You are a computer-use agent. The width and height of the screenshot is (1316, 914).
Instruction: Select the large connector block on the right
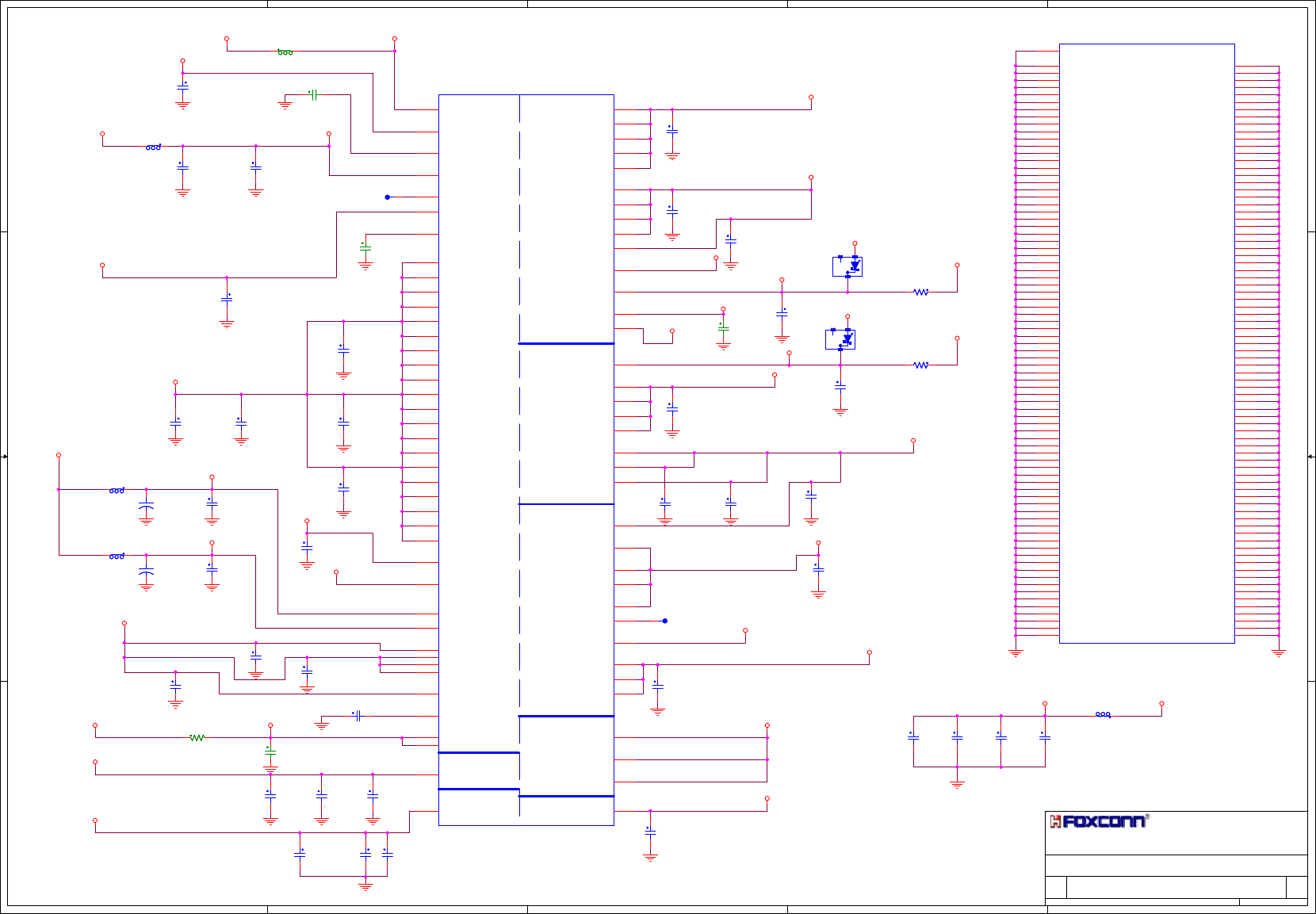pyautogui.click(x=1147, y=343)
